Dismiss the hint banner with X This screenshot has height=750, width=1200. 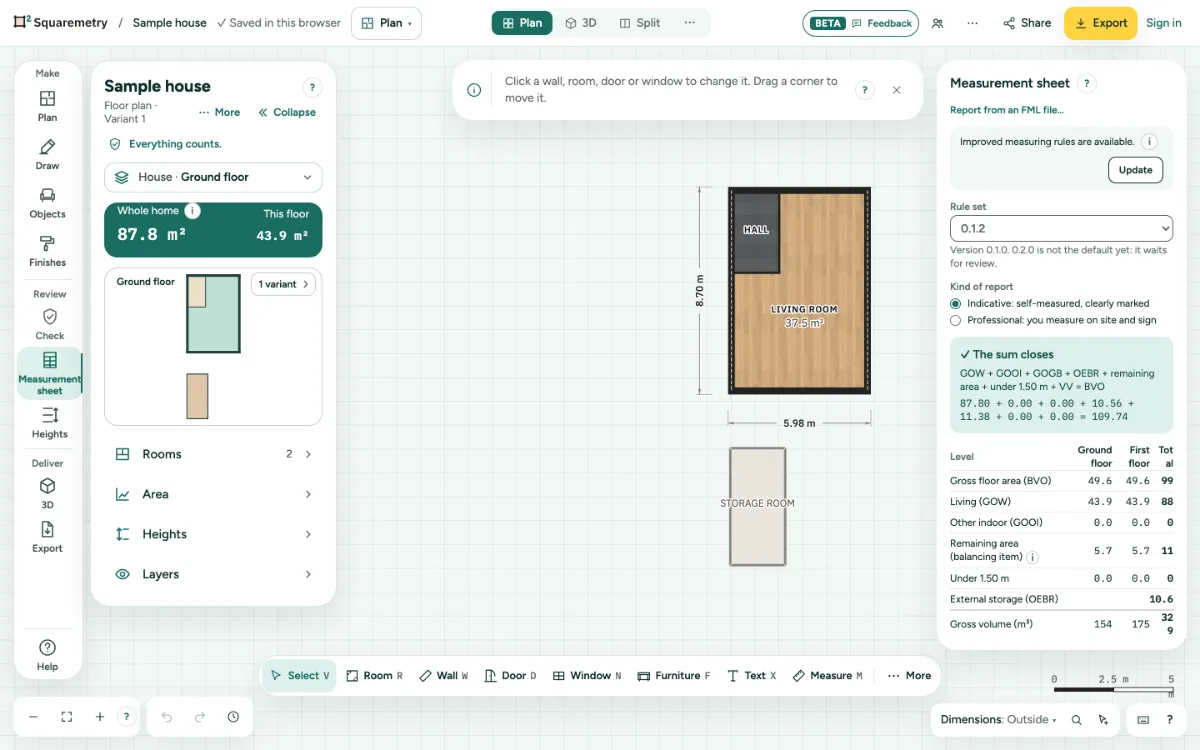(896, 90)
